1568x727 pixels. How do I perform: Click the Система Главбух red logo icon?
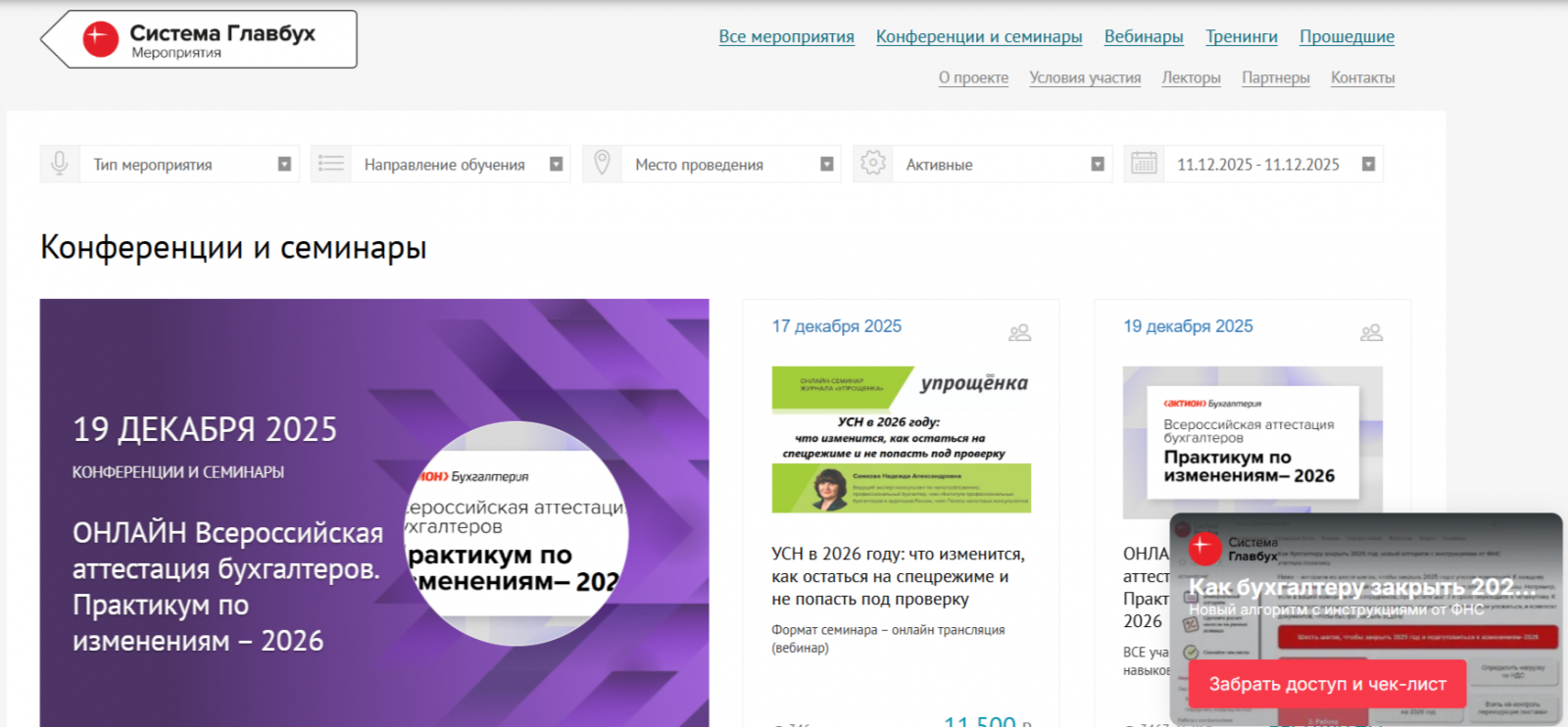coord(100,39)
